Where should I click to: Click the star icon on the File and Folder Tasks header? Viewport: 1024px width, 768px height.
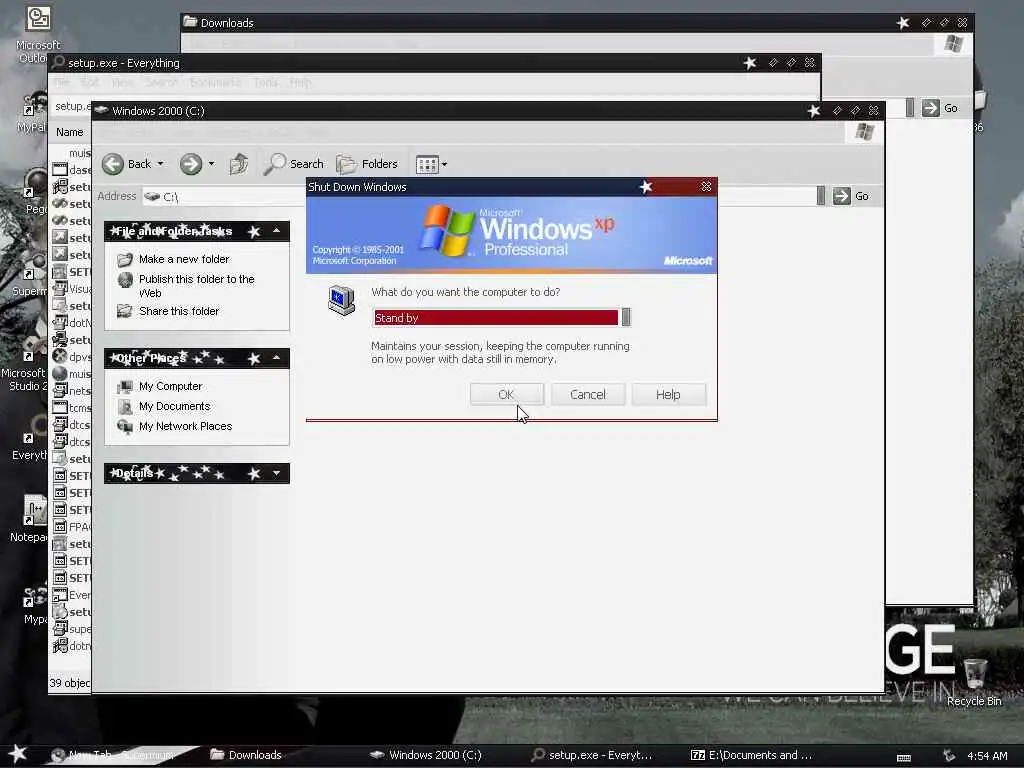pyautogui.click(x=254, y=231)
